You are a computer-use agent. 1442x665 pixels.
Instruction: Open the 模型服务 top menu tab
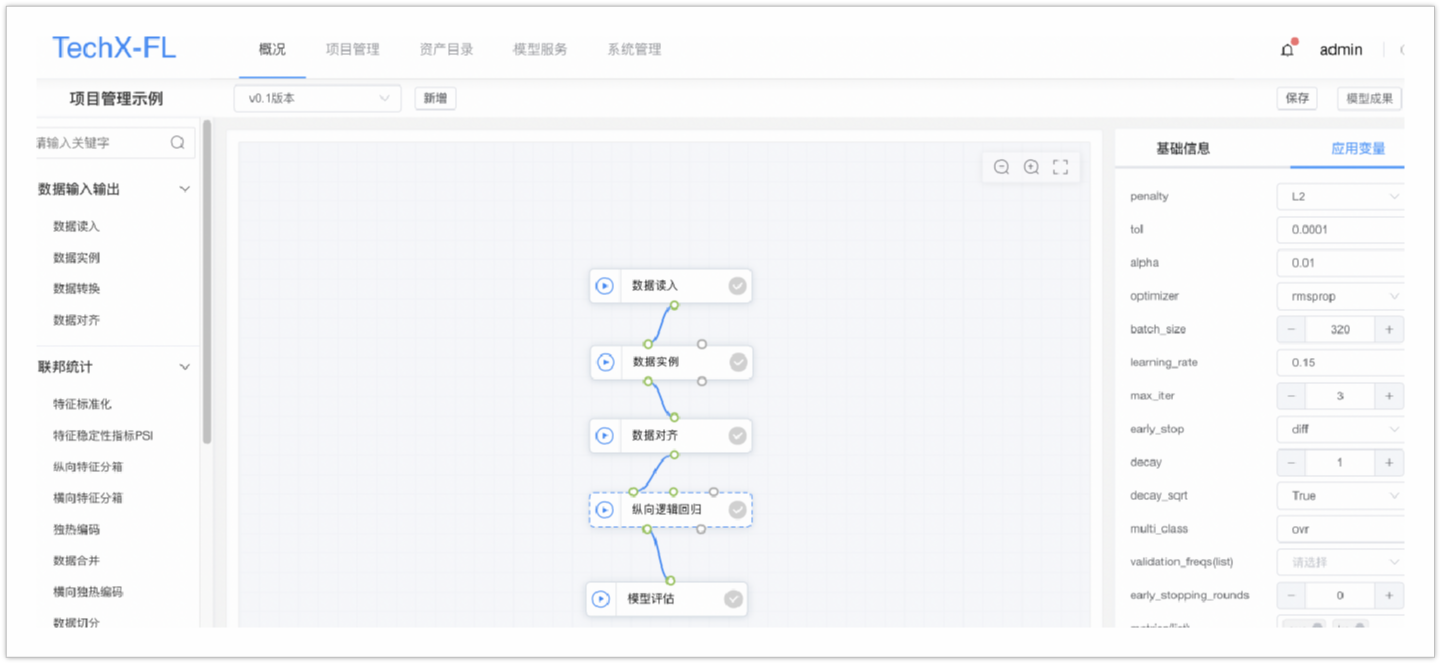(x=540, y=49)
